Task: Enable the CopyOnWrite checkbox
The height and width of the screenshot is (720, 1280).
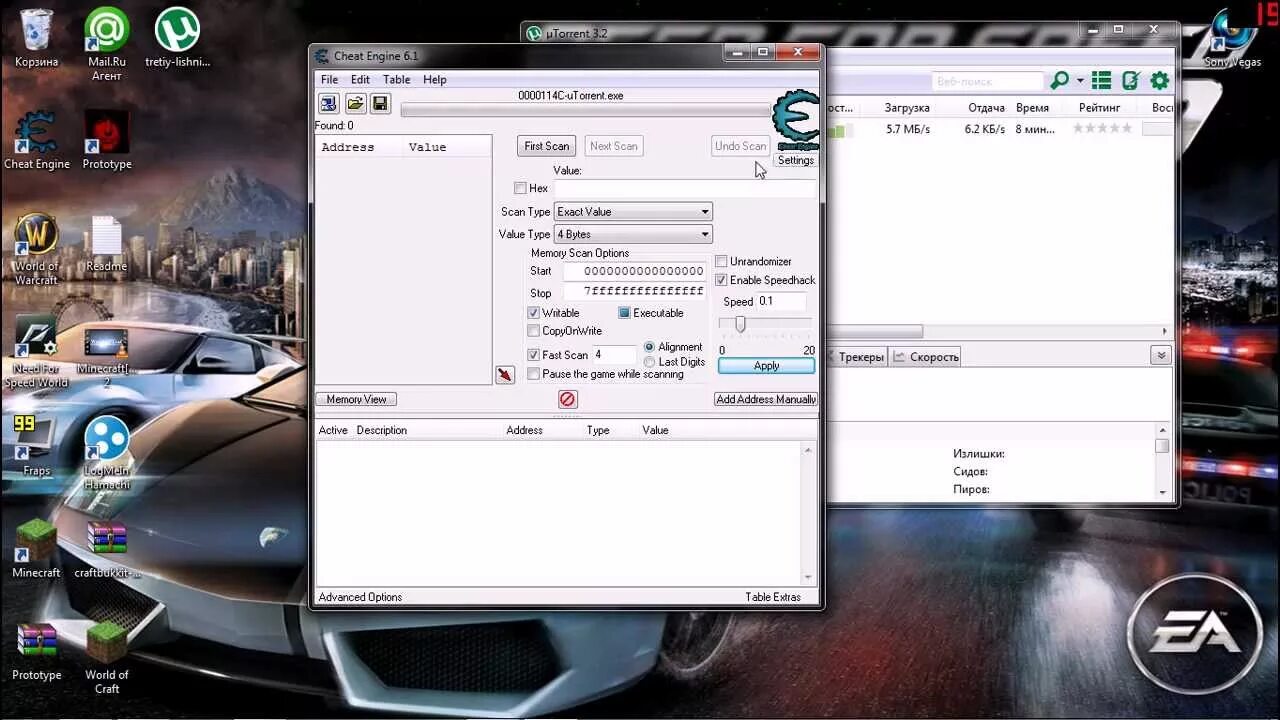Action: [x=534, y=331]
